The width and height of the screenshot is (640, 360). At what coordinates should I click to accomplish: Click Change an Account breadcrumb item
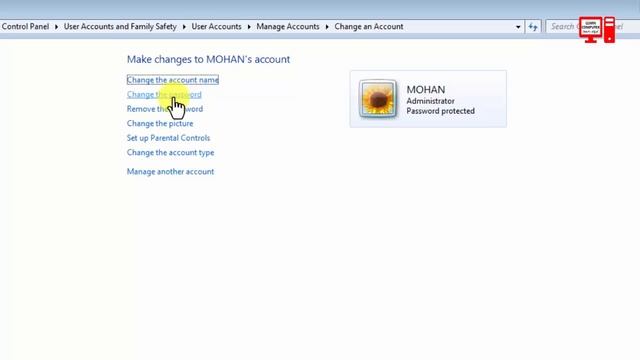(369, 27)
